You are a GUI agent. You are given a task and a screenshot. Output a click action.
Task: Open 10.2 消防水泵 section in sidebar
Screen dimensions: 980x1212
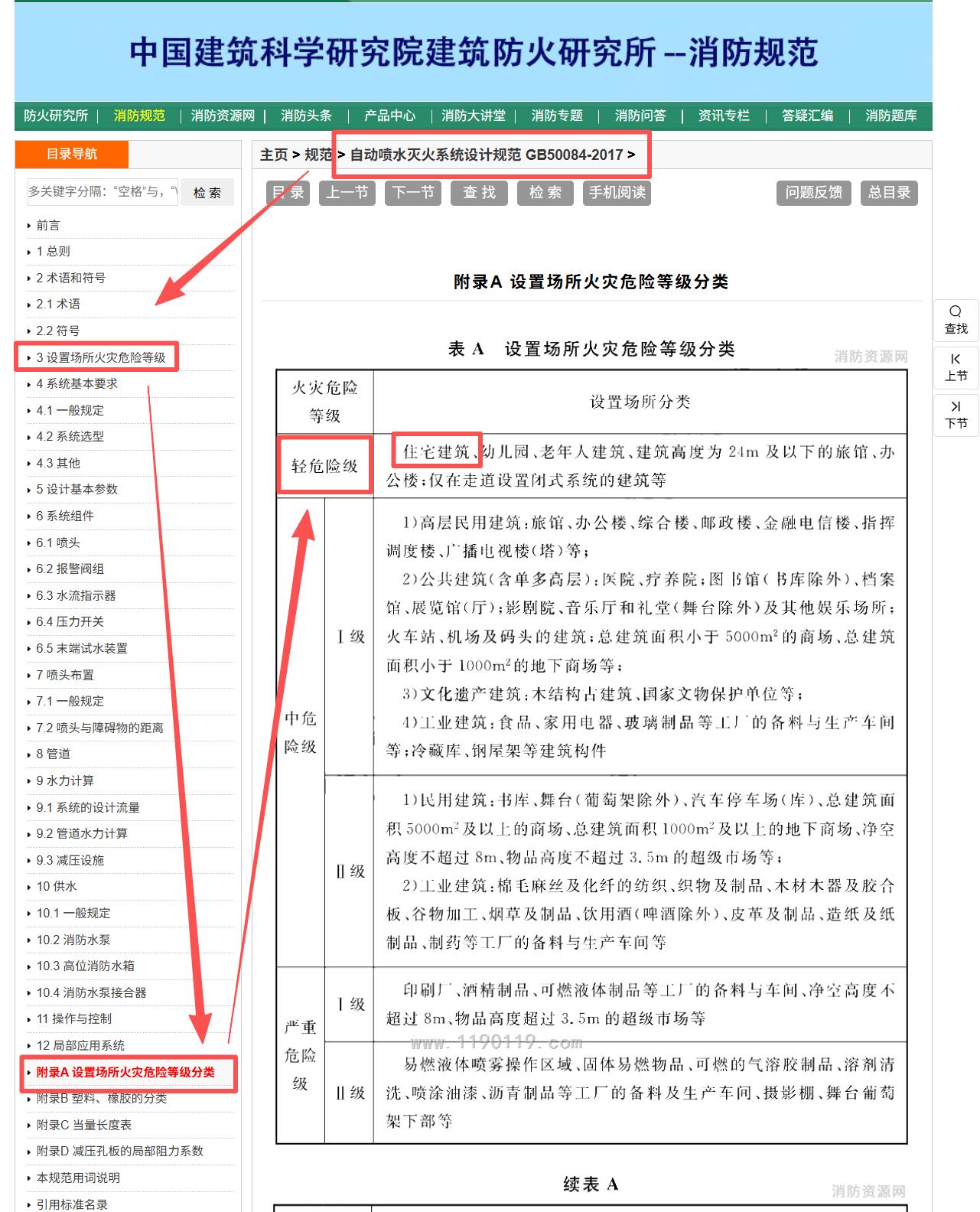[x=73, y=940]
